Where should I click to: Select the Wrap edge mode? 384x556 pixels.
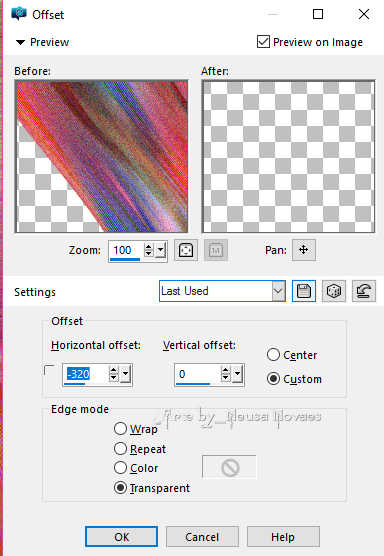(121, 429)
